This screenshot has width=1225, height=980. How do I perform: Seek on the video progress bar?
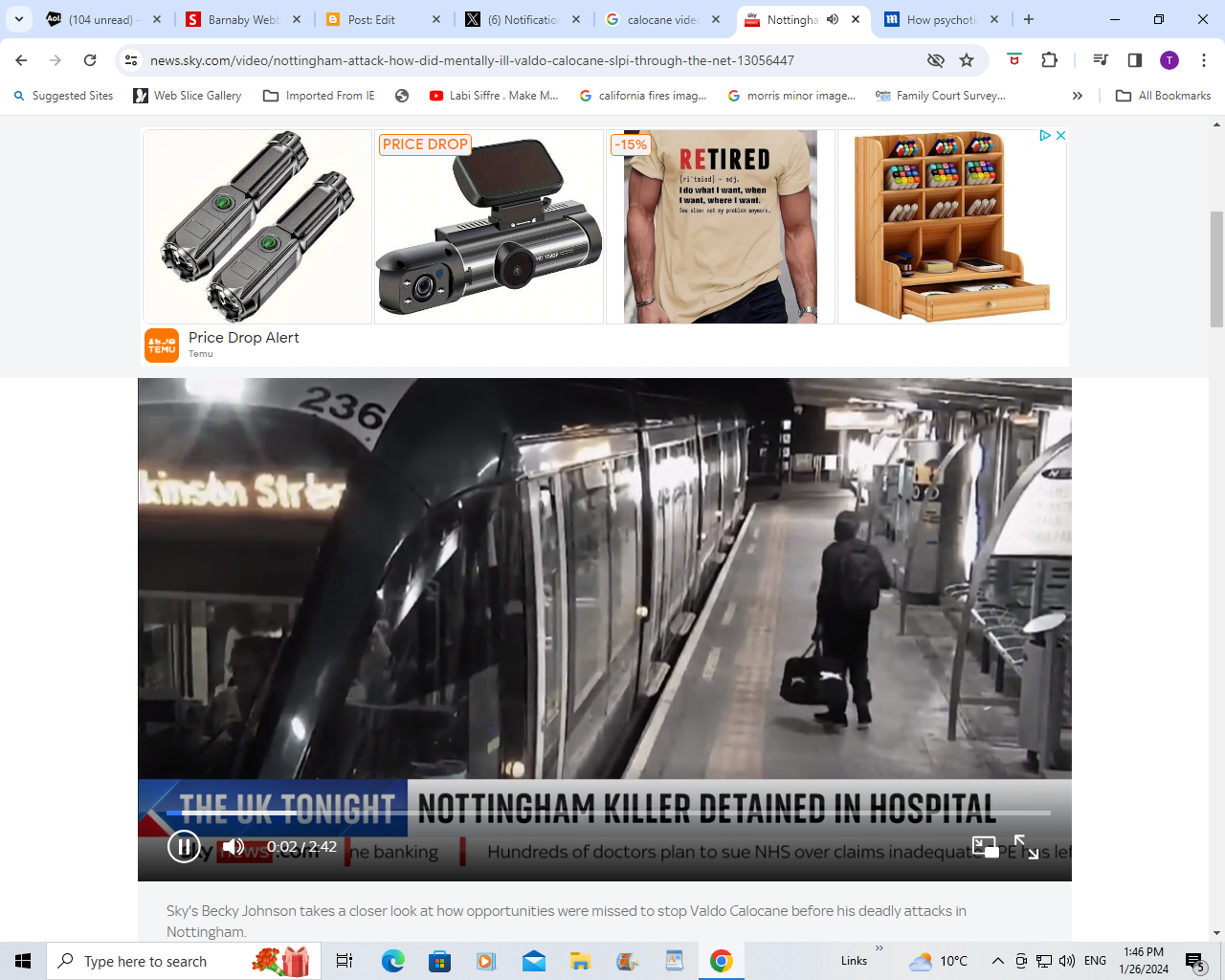pyautogui.click(x=609, y=813)
